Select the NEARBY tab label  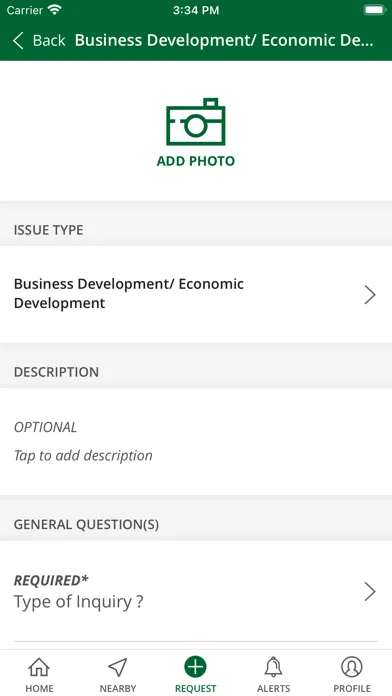point(118,688)
